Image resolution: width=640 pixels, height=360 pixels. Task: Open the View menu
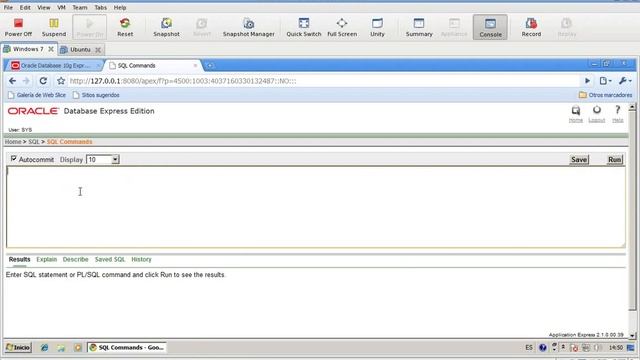[x=44, y=7]
